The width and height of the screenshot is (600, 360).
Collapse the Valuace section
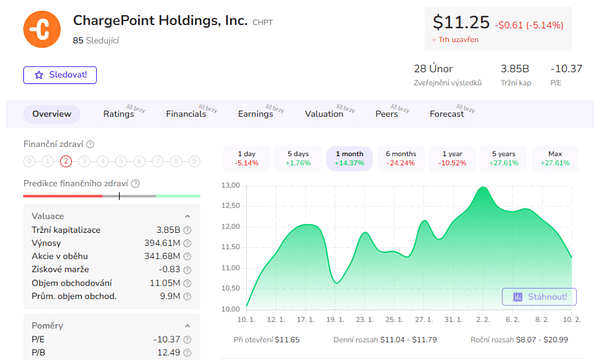pyautogui.click(x=188, y=217)
